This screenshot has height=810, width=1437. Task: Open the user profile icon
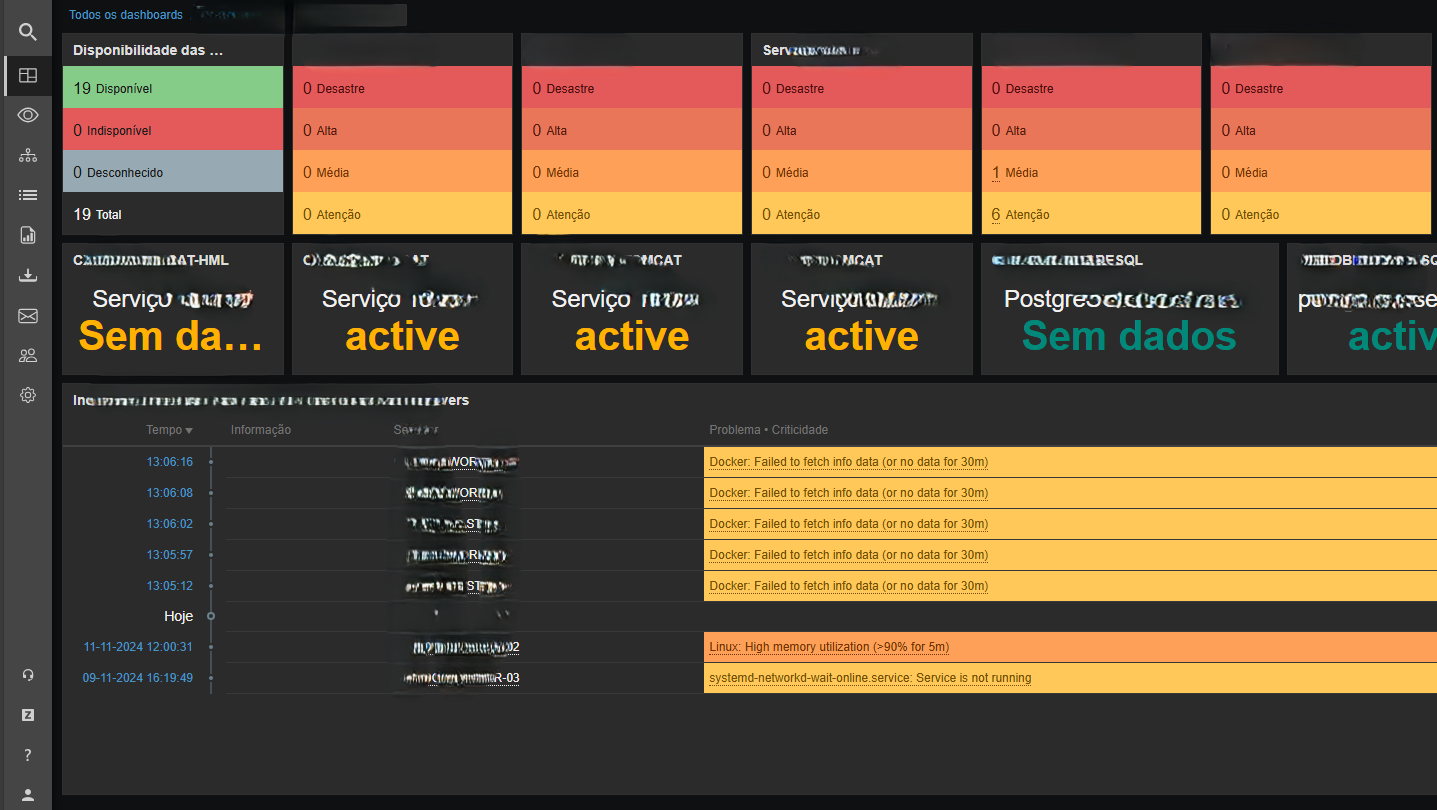[x=28, y=795]
